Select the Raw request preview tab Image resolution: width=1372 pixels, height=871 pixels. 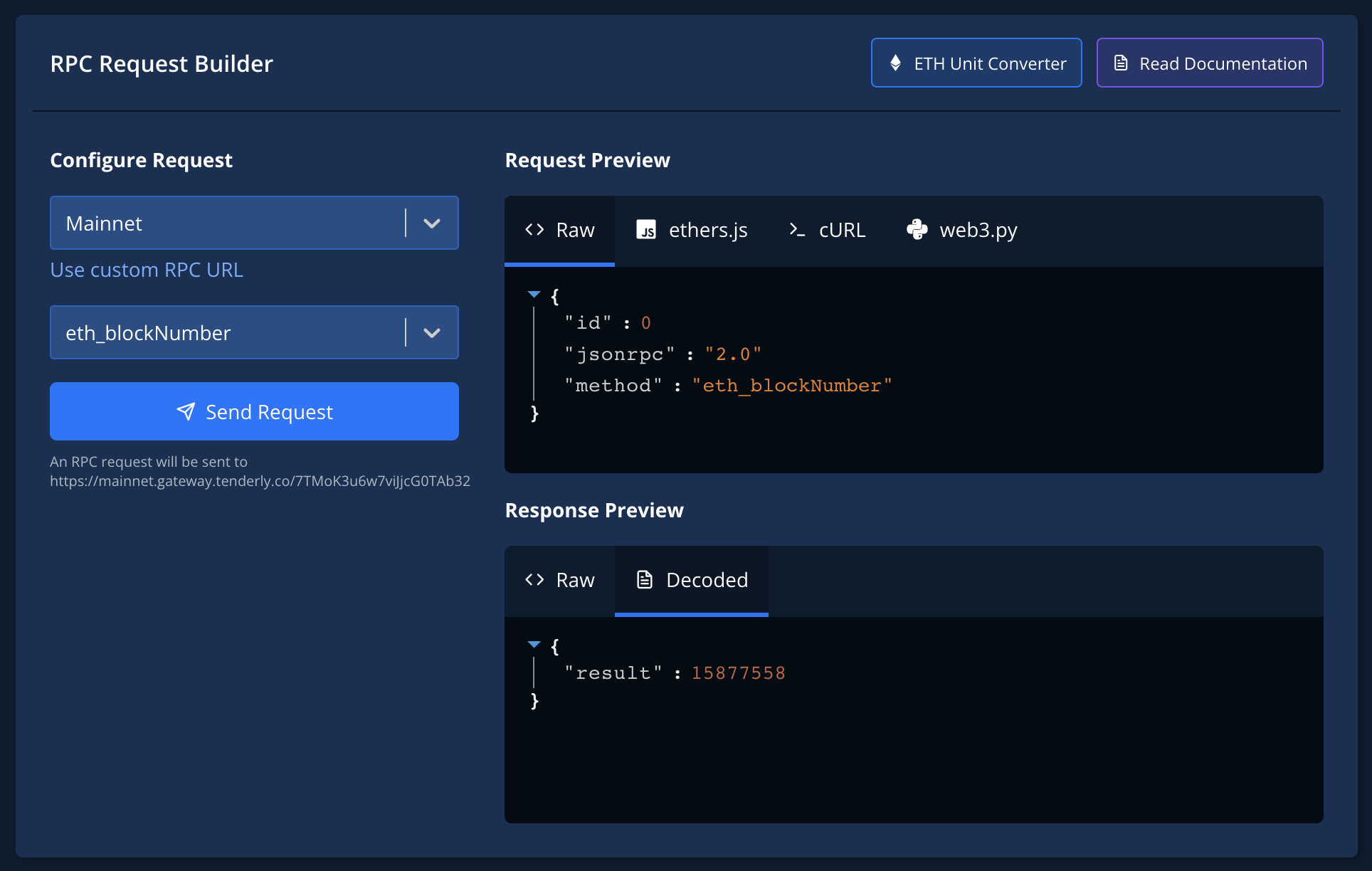[x=560, y=230]
